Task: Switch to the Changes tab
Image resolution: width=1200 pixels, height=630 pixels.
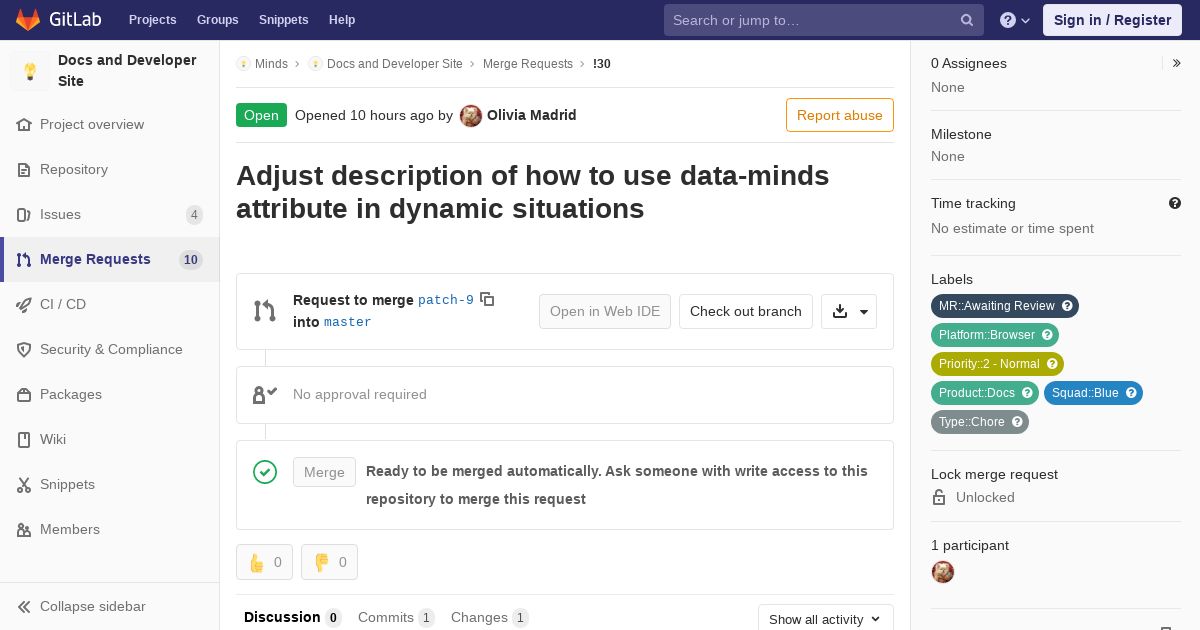Action: click(x=489, y=617)
